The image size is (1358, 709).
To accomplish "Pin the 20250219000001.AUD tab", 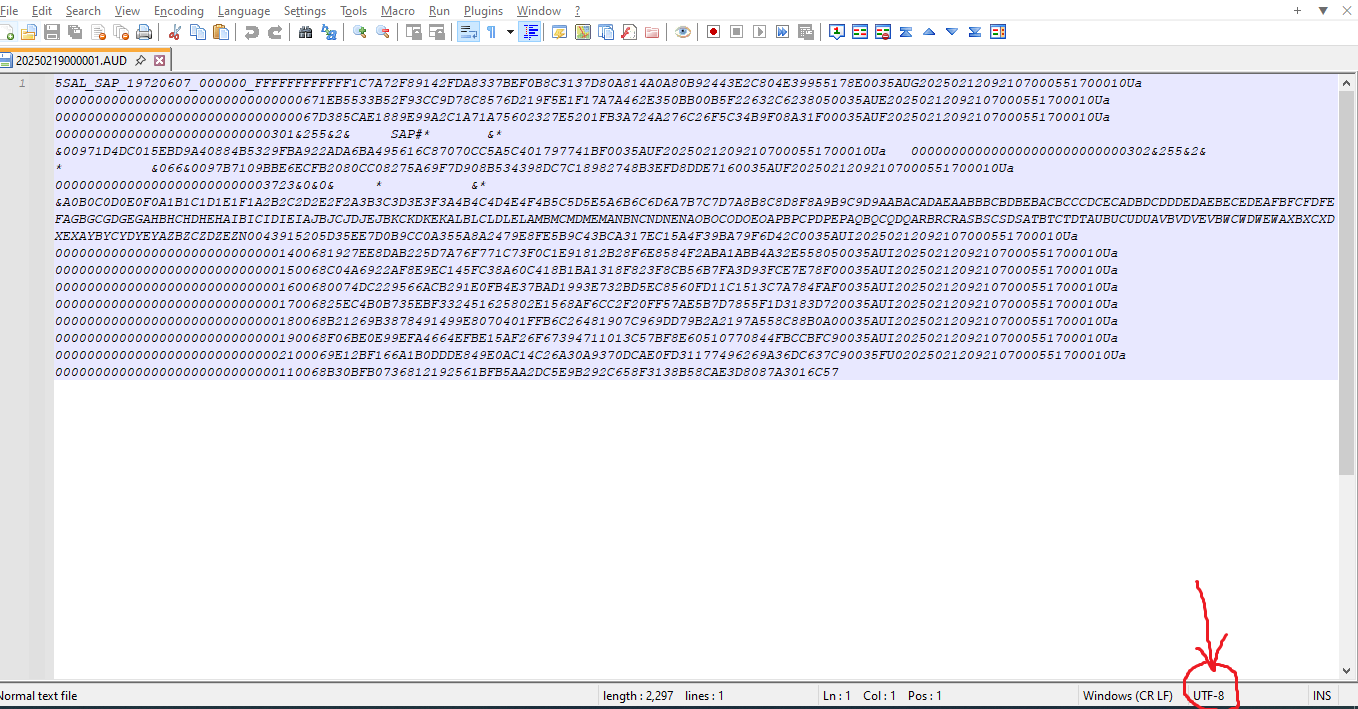I will coord(141,60).
